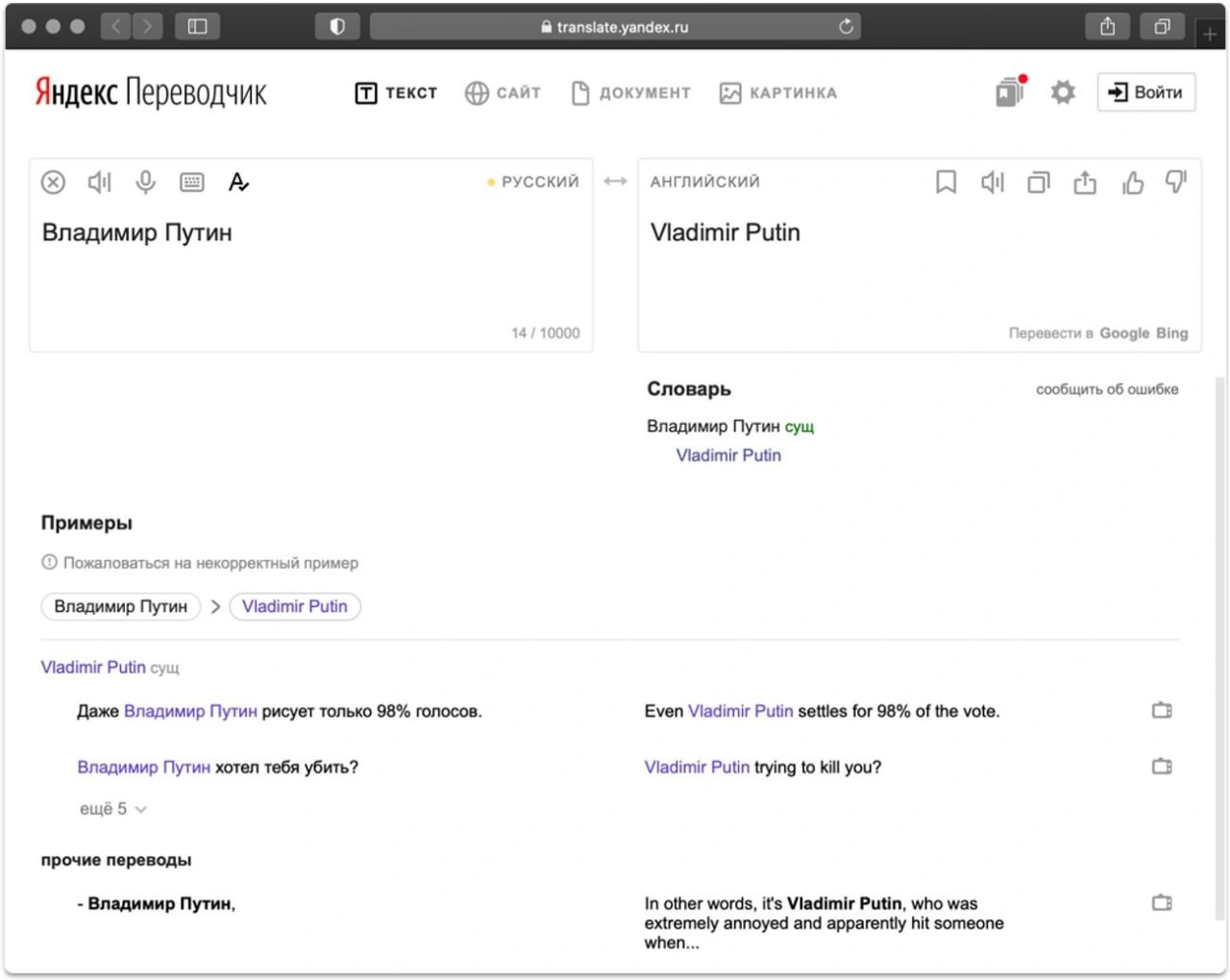Viewport: 1230px width, 980px height.
Task: Open the translation in Bing
Action: point(1172,333)
